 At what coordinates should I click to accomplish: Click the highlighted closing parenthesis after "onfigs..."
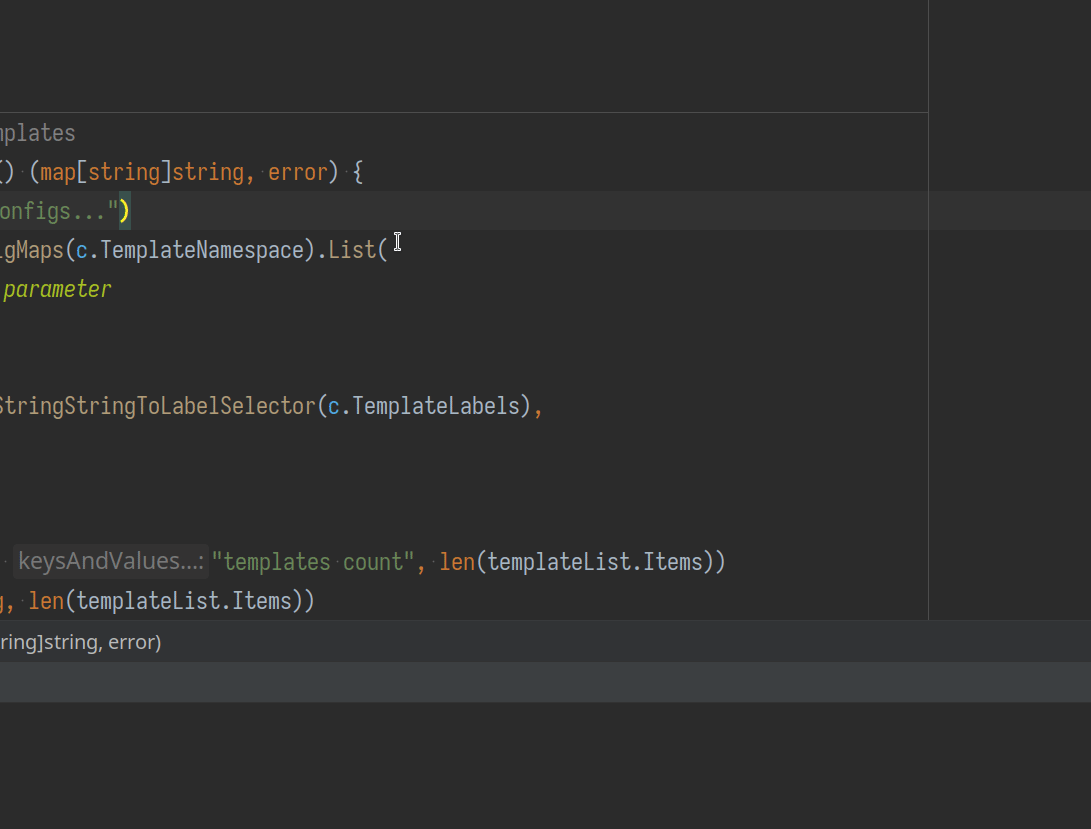coord(125,211)
